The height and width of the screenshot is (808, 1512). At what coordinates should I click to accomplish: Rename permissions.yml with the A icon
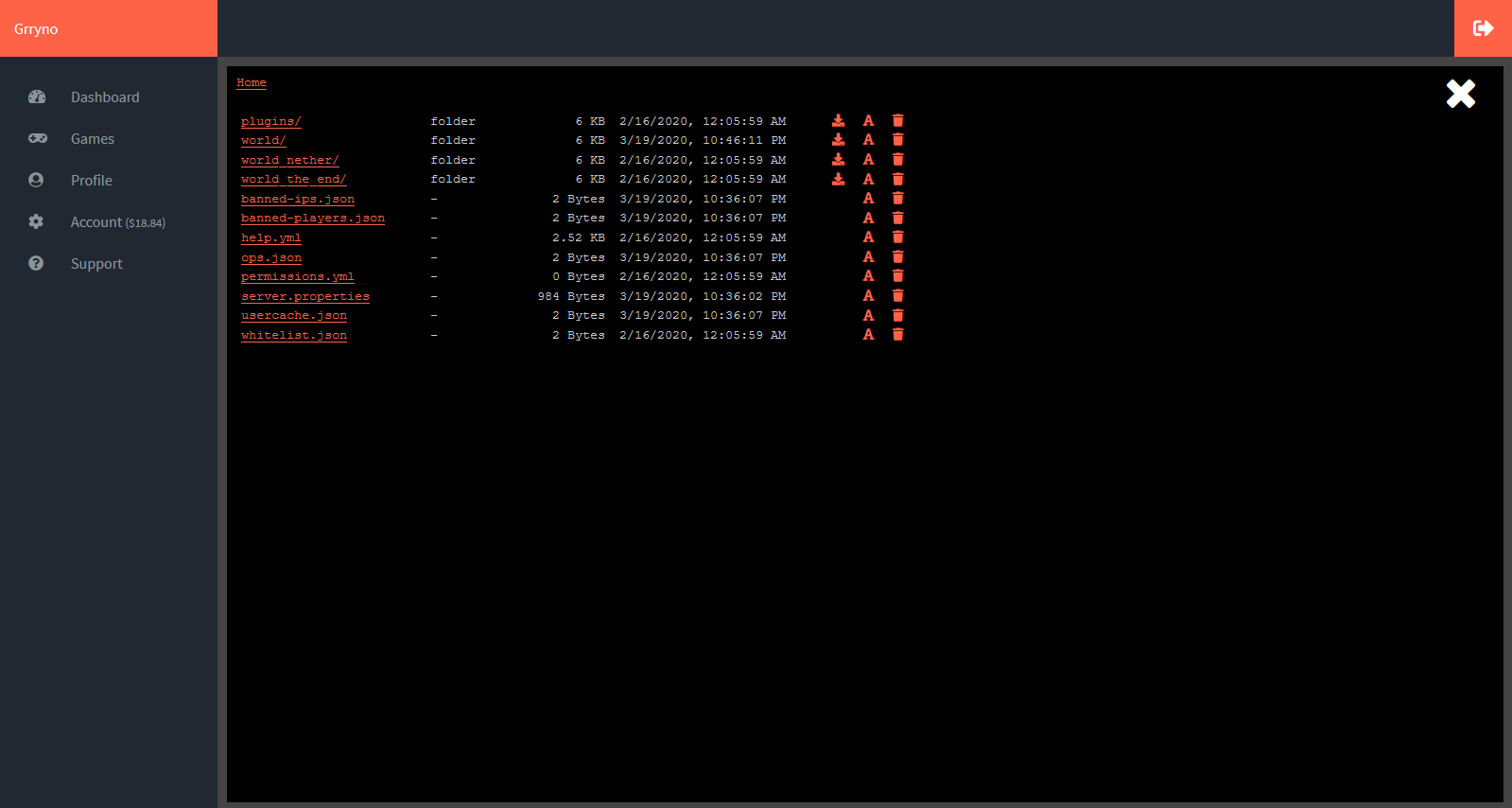868,276
